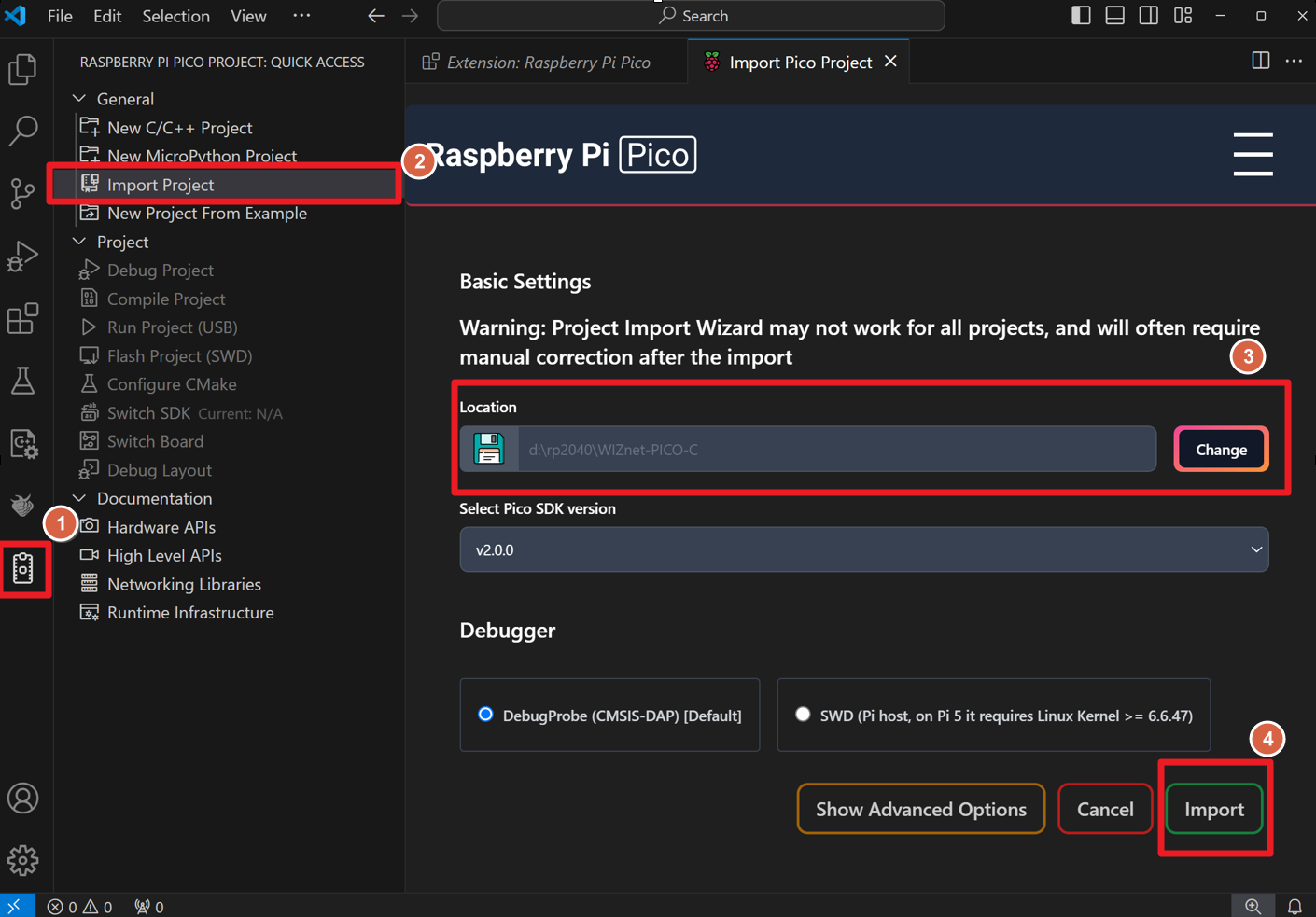Open ports indicator in status bar
1316x917 pixels.
pyautogui.click(x=149, y=906)
